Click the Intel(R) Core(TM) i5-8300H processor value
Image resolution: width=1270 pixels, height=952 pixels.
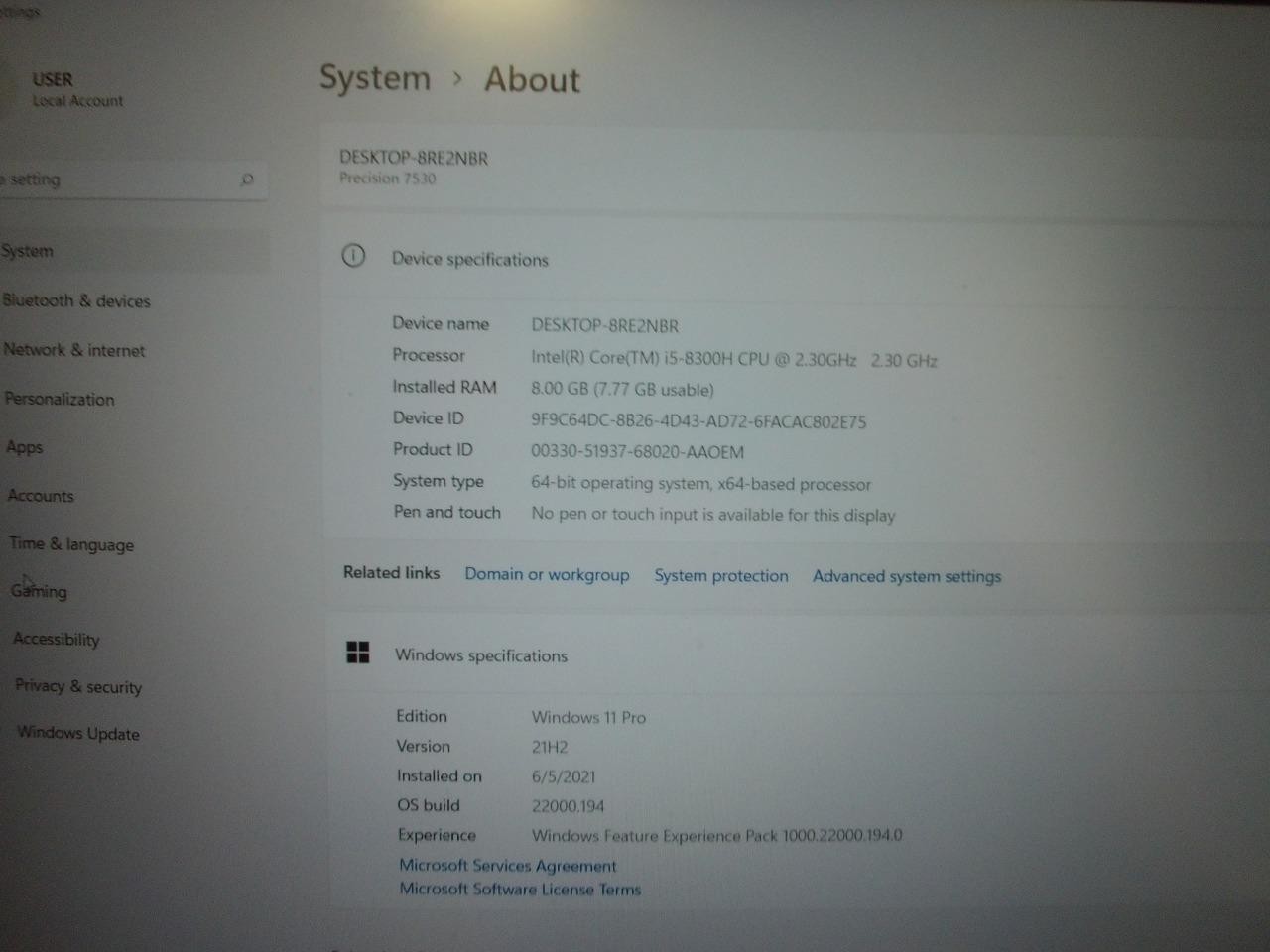[x=734, y=359]
